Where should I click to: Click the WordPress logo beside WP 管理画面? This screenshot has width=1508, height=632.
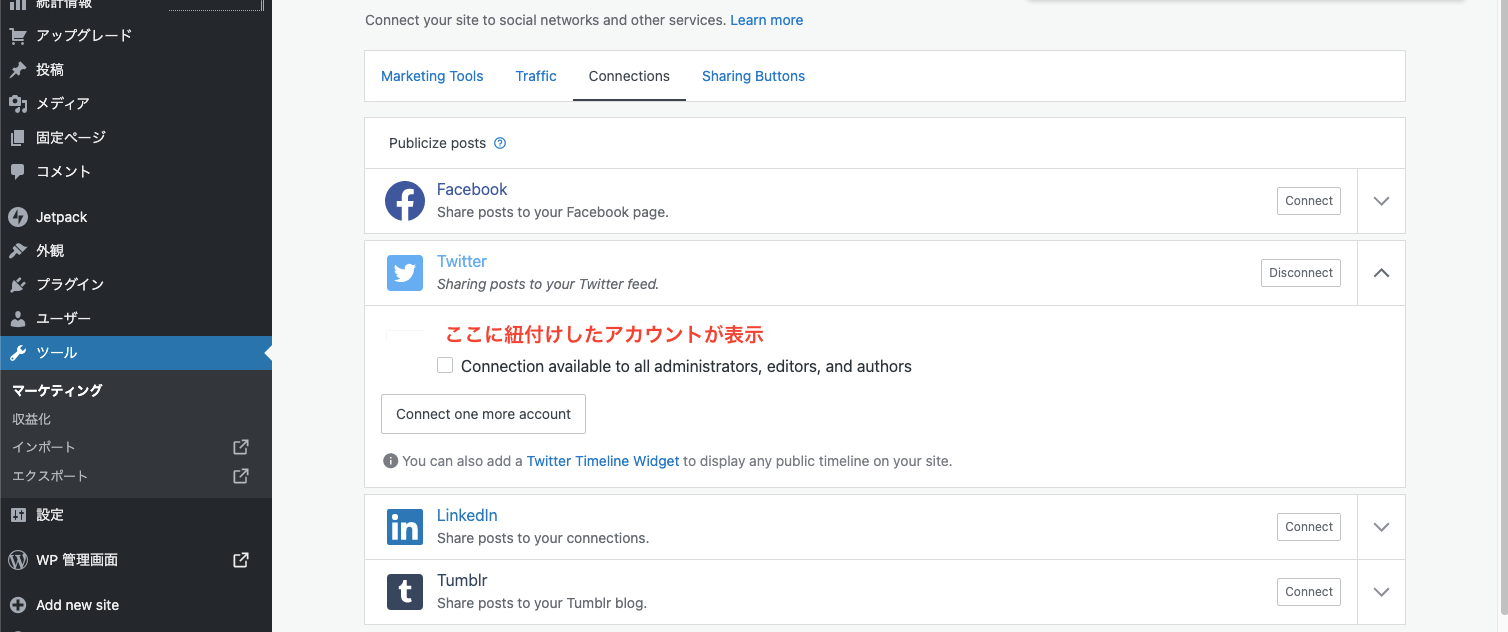point(18,560)
